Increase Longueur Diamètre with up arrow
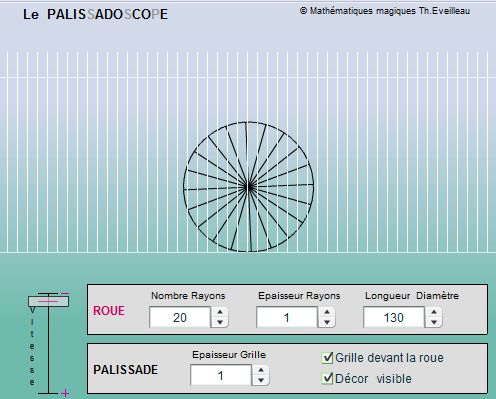Viewport: 496px width, 399px height. pos(434,312)
